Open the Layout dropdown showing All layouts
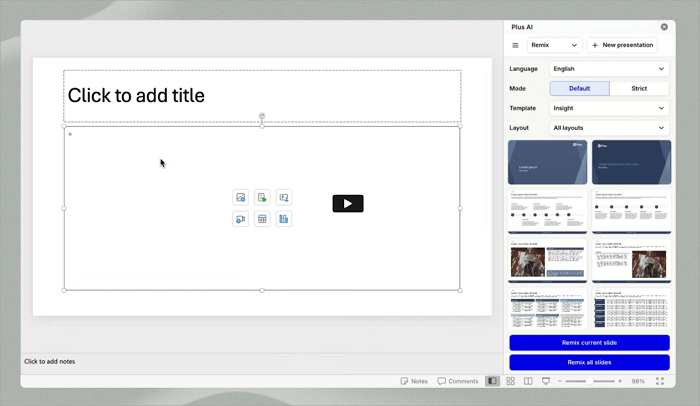 (x=609, y=128)
